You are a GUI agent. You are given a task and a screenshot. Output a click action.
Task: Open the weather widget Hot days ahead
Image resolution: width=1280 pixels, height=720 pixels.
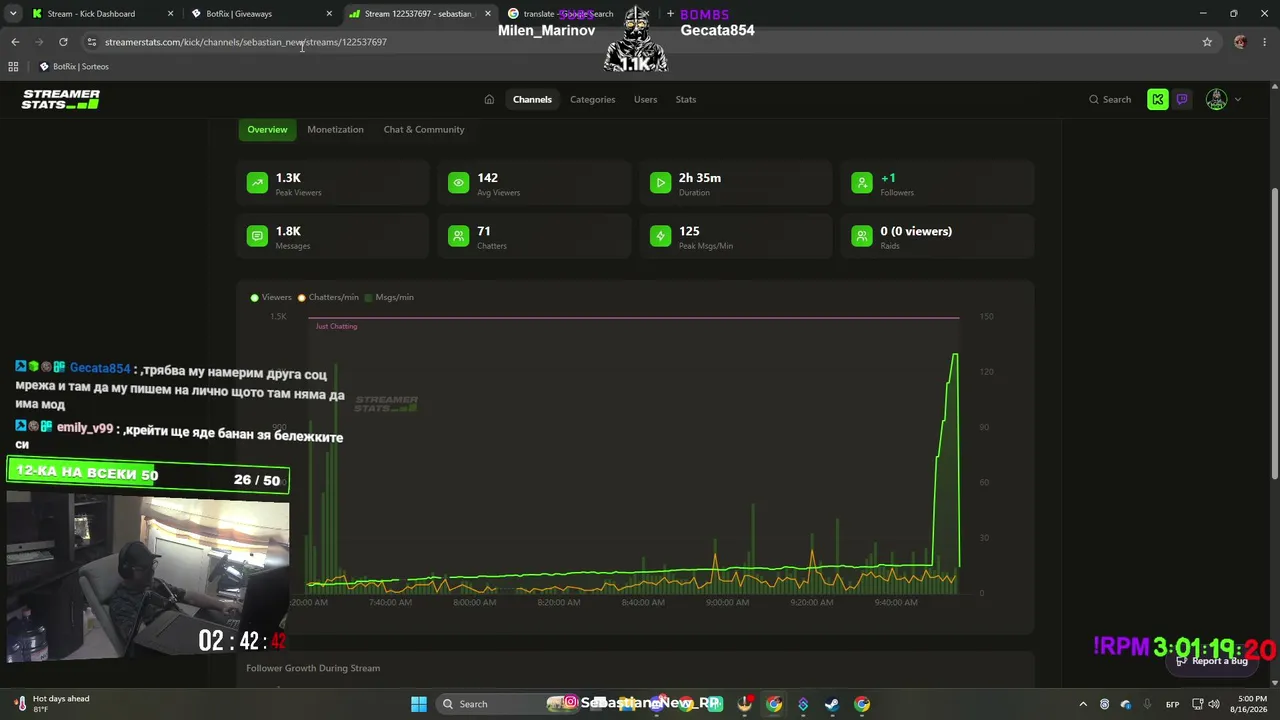click(x=52, y=704)
